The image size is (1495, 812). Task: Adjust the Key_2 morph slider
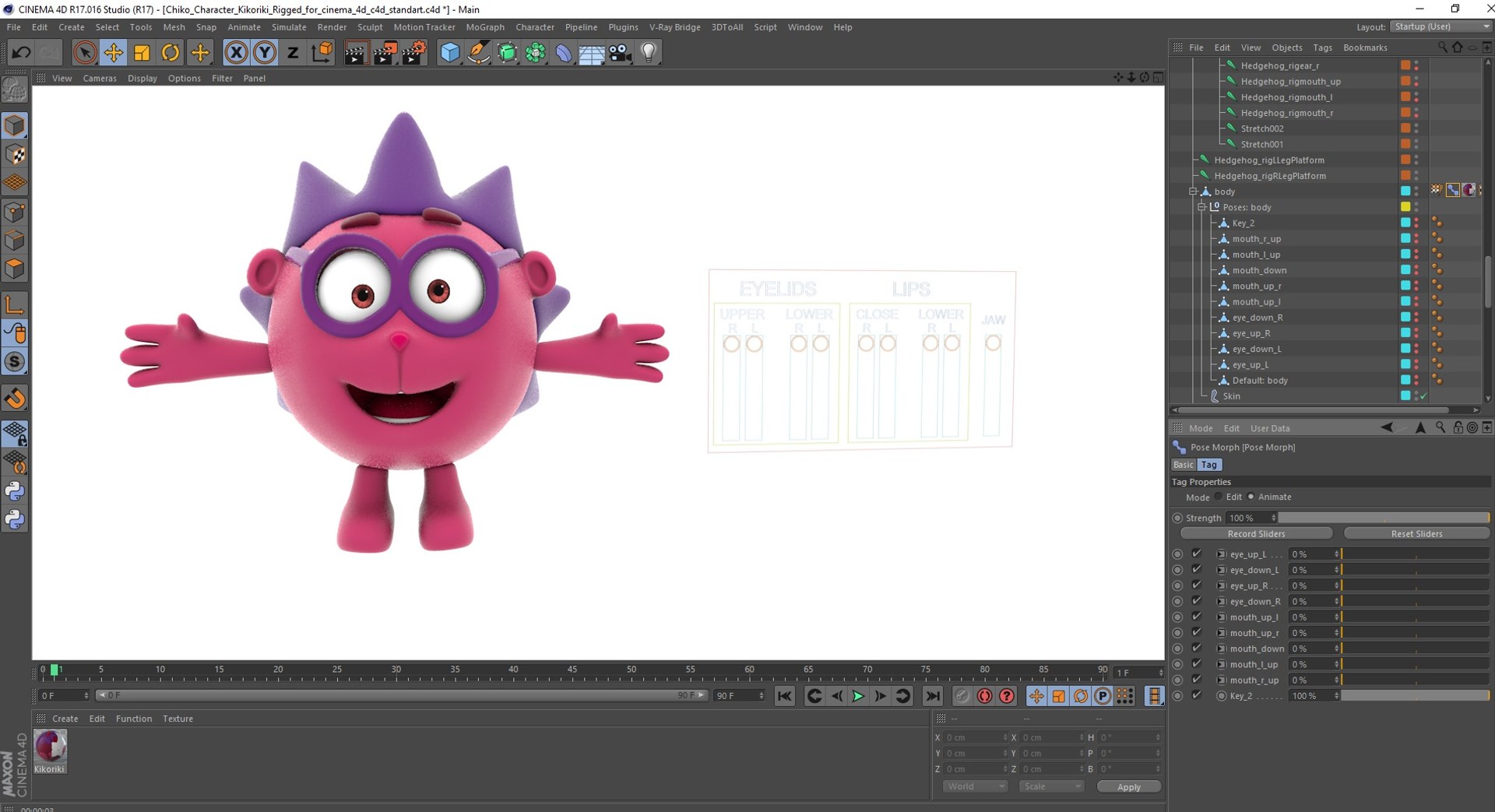point(1415,696)
